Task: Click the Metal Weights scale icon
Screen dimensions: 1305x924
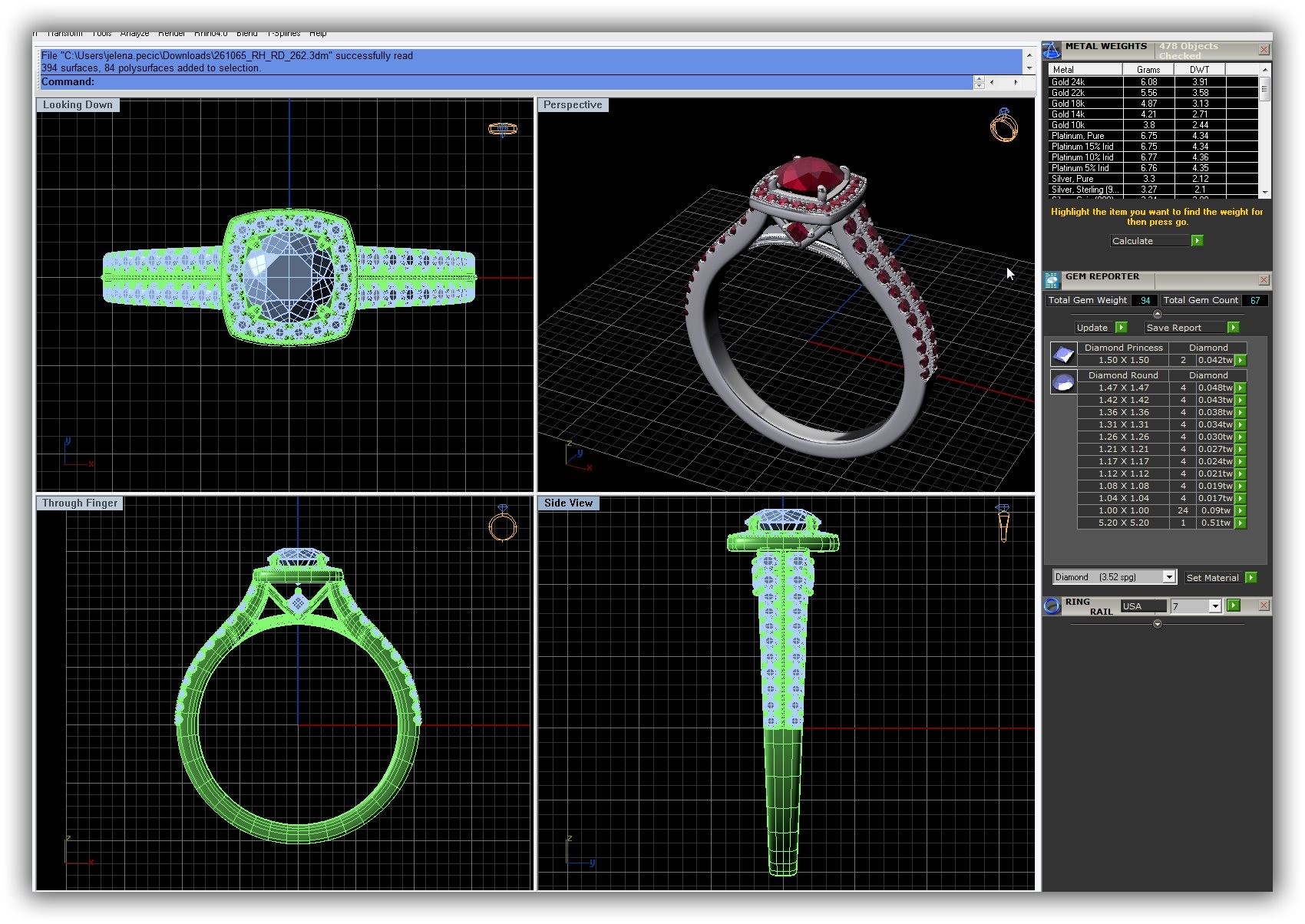Action: point(1052,51)
